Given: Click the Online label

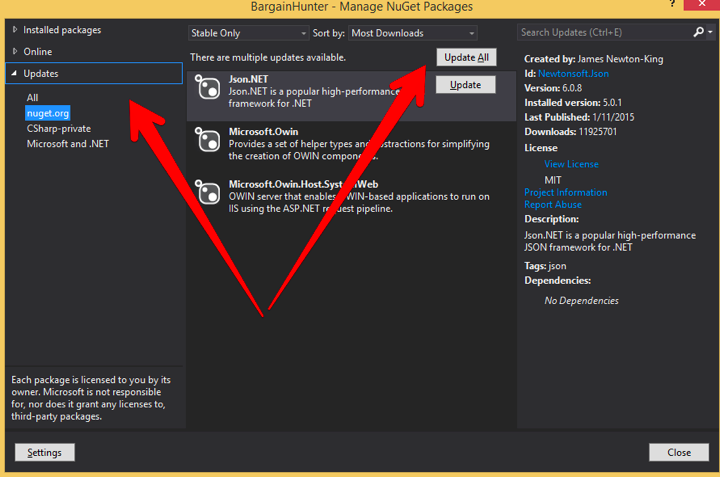Looking at the screenshot, I should point(38,51).
